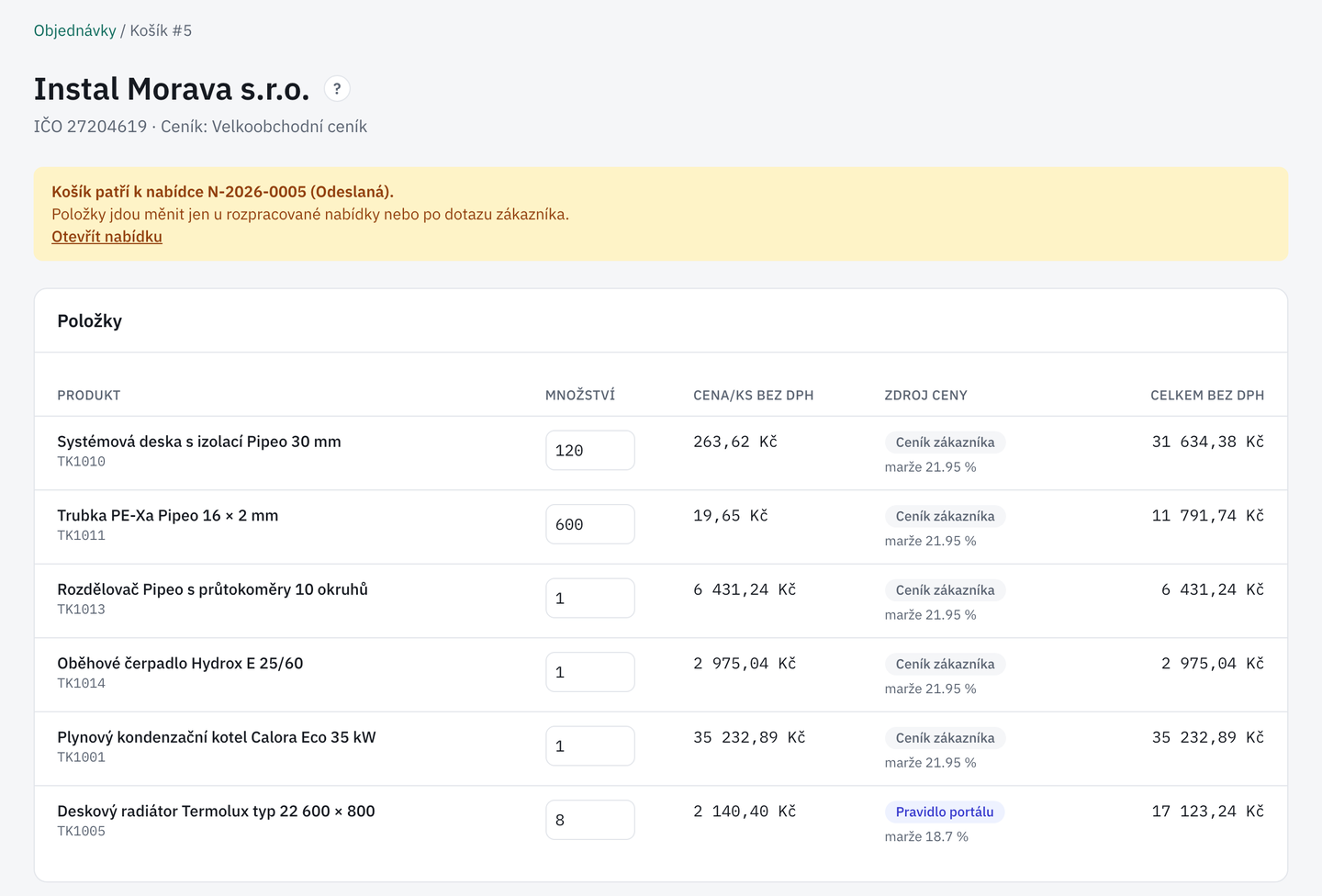Screen dimensions: 1322x896
Task: Edit quantity for Plynový kondenzační kotel
Action: click(x=590, y=746)
